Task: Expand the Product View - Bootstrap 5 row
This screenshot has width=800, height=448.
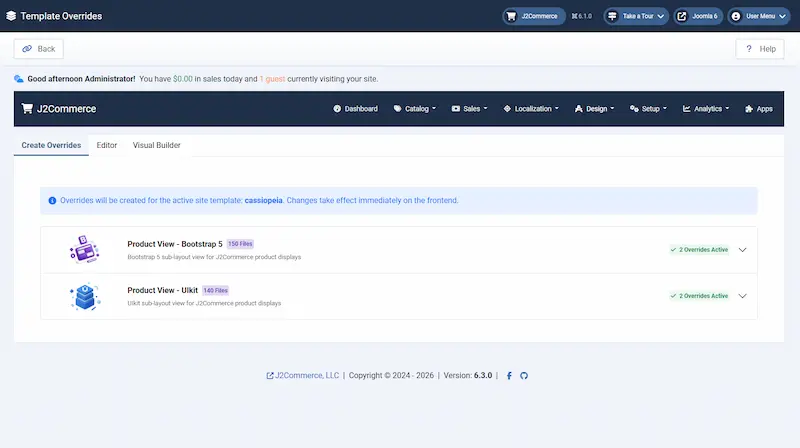Action: tap(742, 250)
